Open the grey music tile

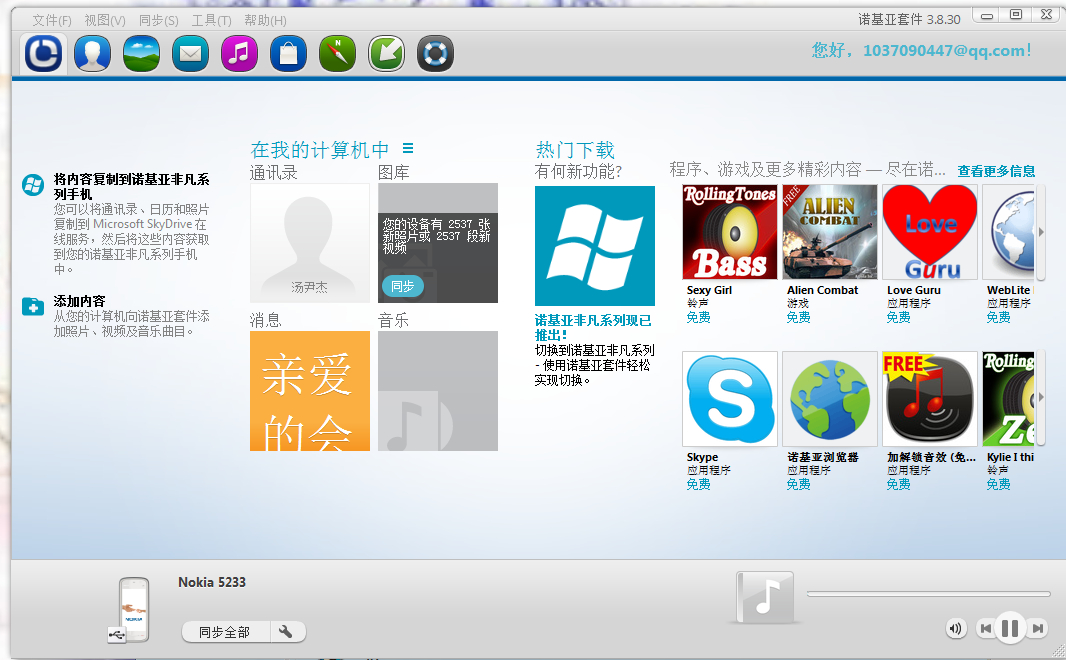click(438, 391)
